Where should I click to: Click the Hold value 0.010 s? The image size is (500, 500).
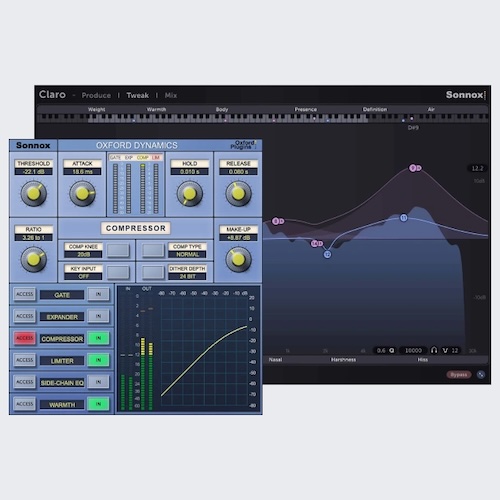[189, 172]
